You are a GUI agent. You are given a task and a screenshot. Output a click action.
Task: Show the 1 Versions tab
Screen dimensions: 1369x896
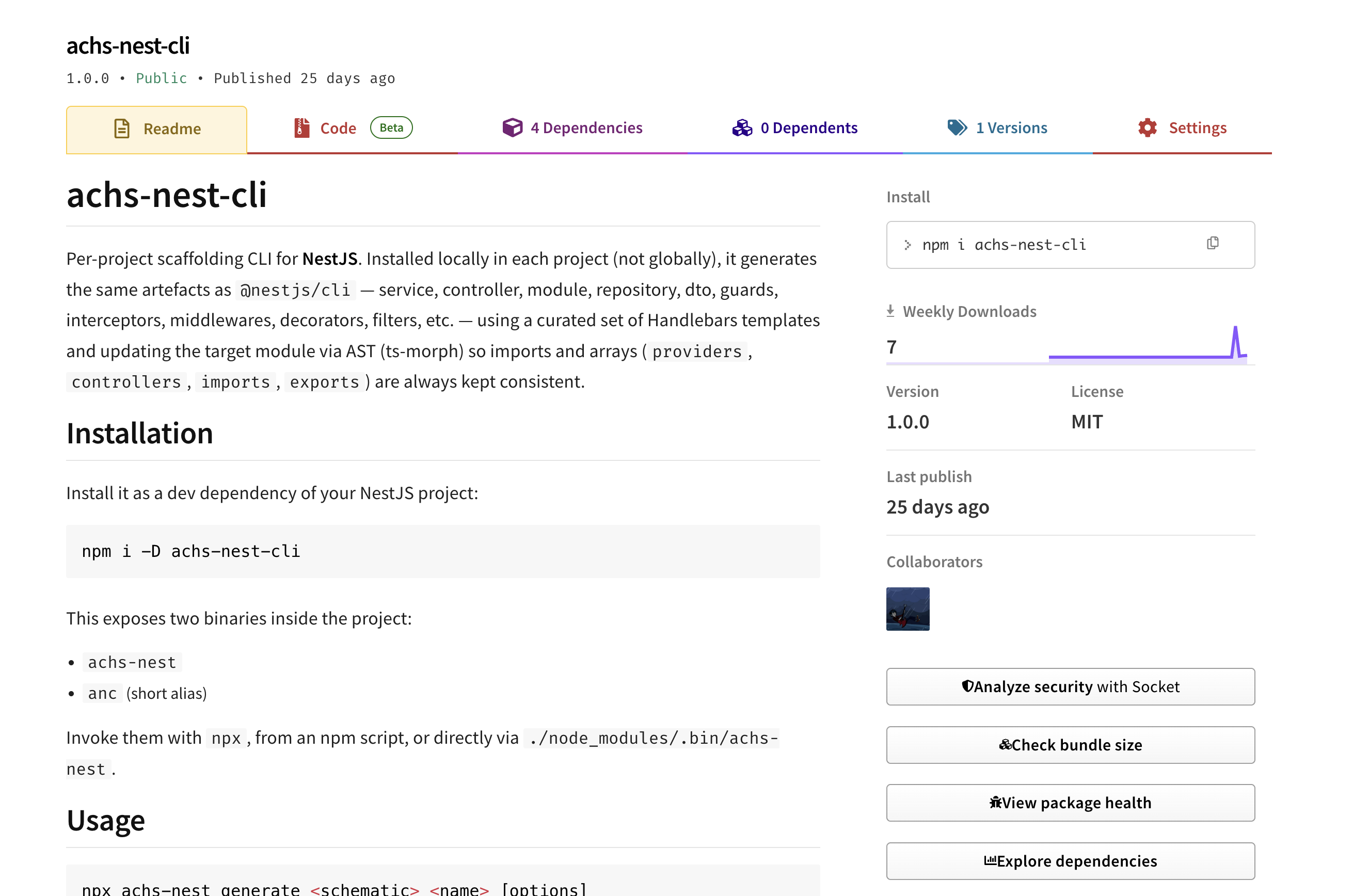pyautogui.click(x=997, y=127)
